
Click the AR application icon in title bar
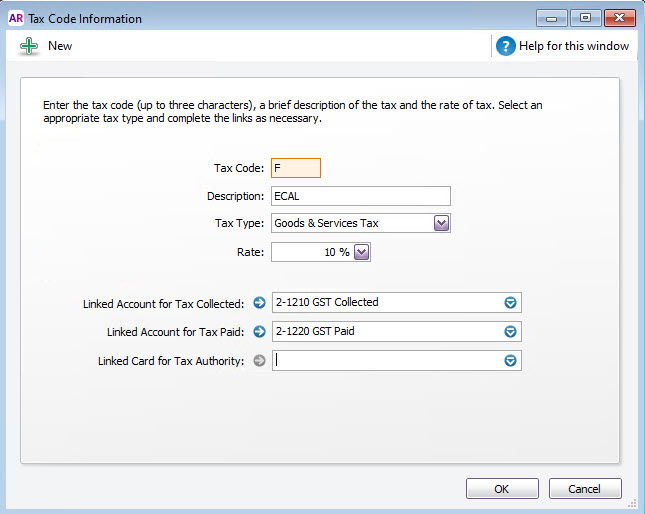16,19
